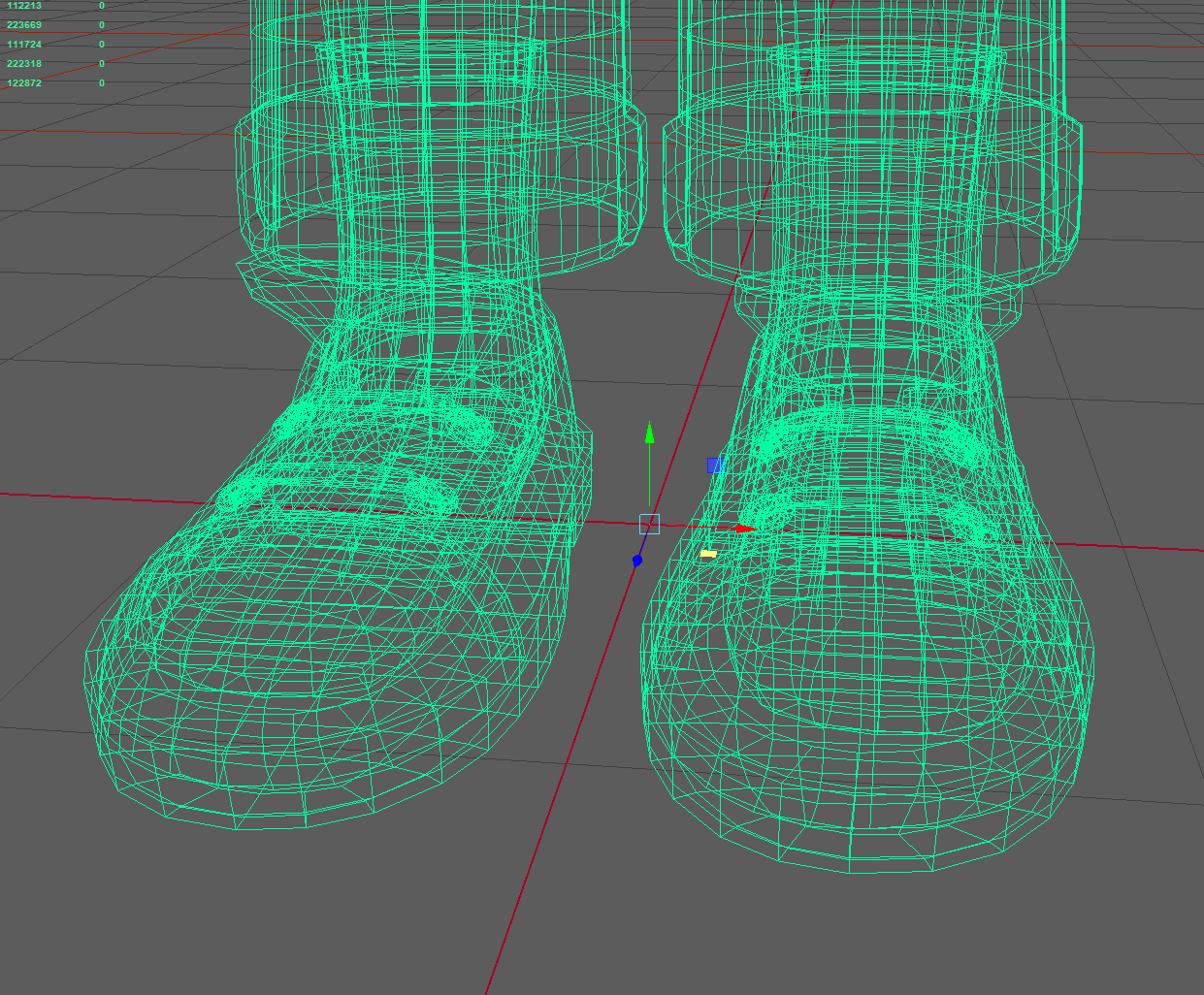Click the red X-axis move arrow

pos(742,529)
